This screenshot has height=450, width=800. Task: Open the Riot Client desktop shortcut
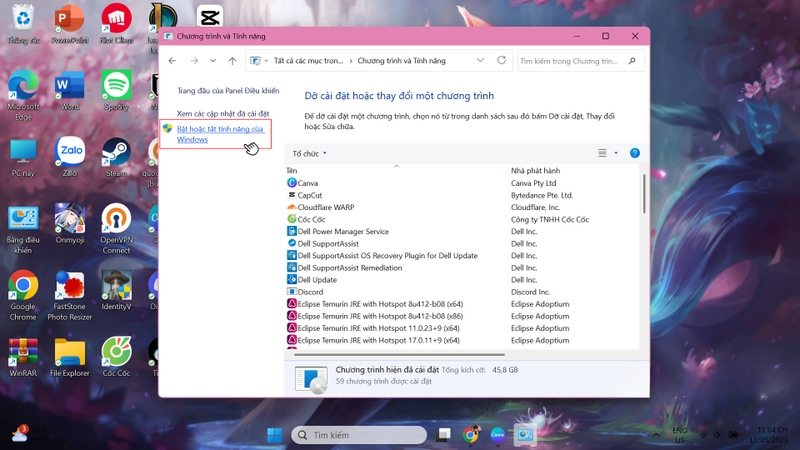[x=116, y=23]
